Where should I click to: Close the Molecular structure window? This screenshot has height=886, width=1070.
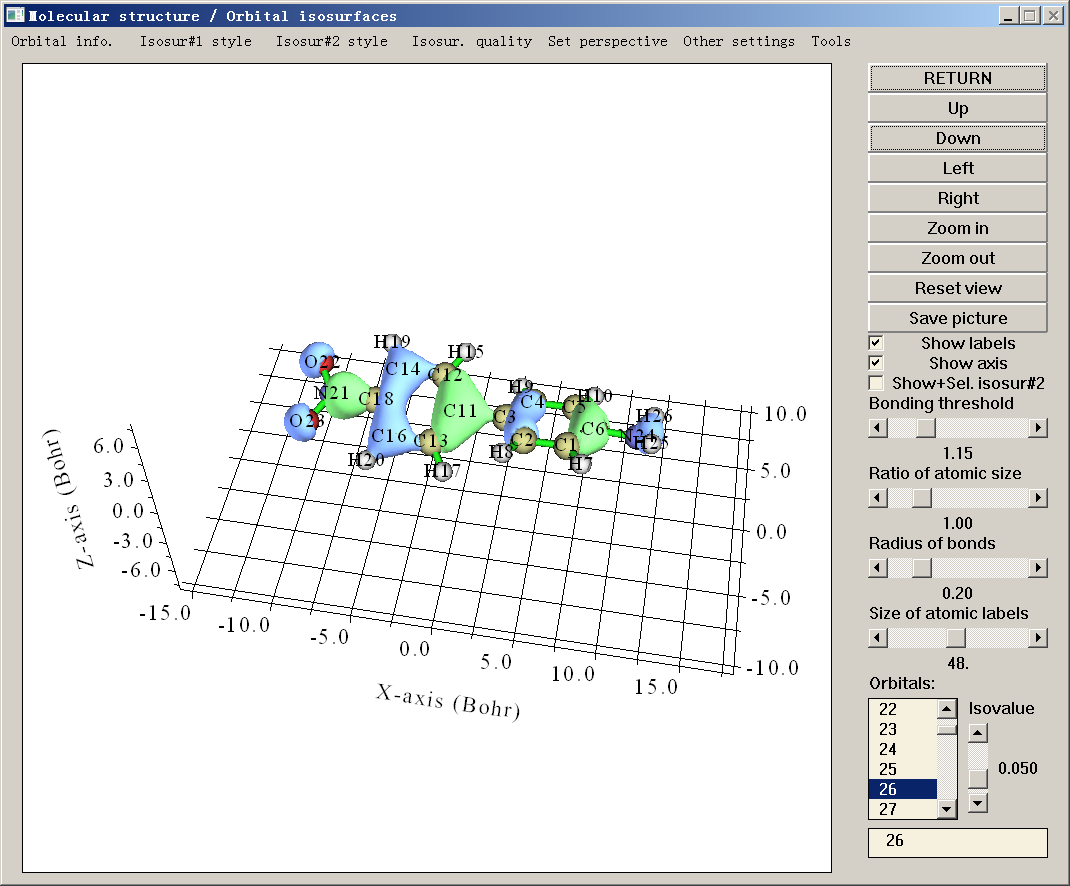click(x=1053, y=16)
